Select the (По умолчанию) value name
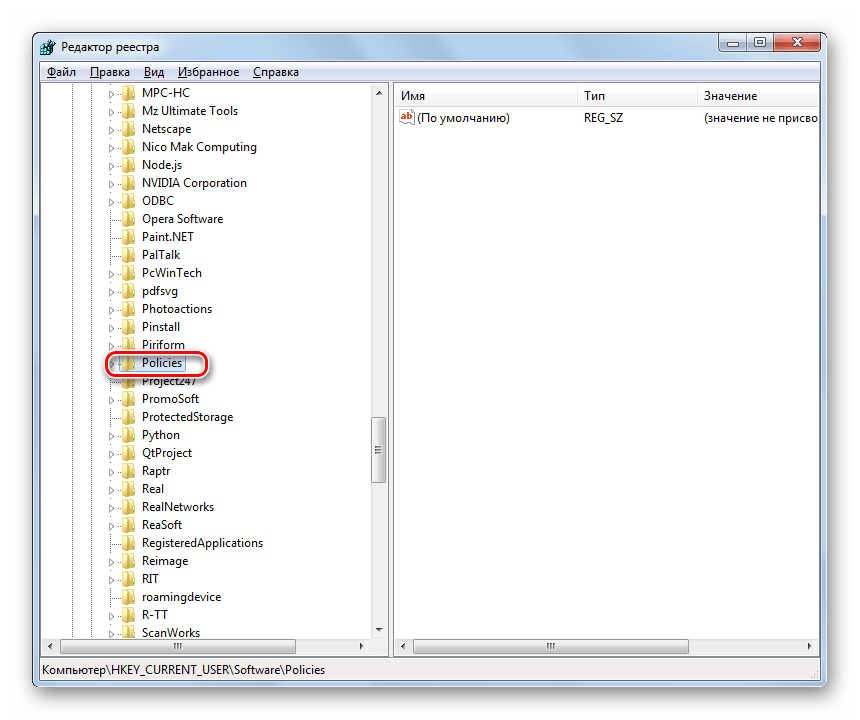 pyautogui.click(x=463, y=118)
